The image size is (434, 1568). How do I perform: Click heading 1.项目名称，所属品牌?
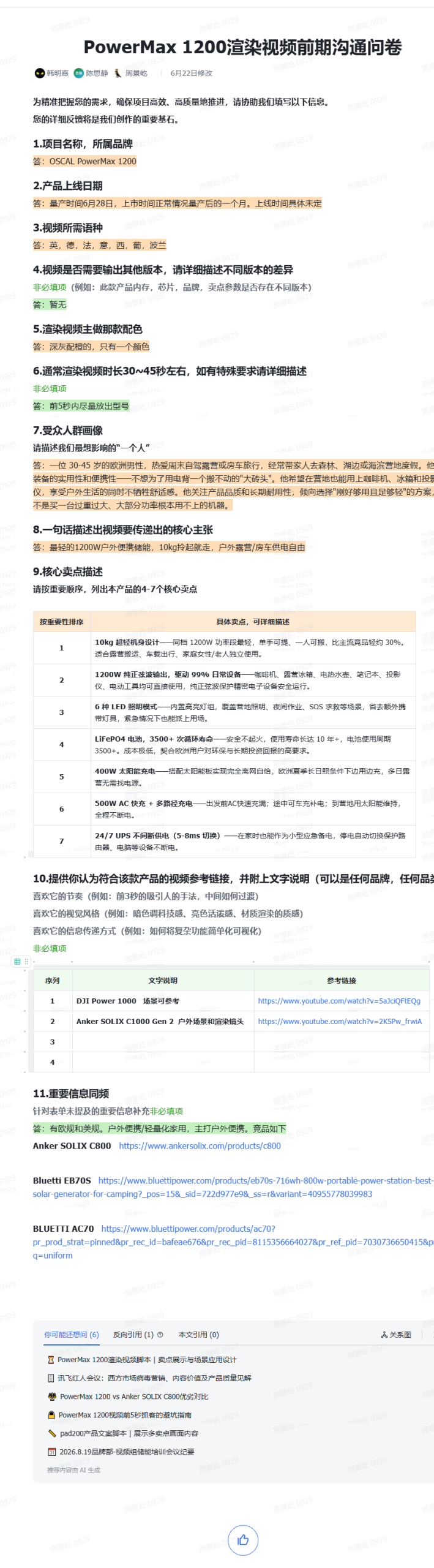pos(83,144)
